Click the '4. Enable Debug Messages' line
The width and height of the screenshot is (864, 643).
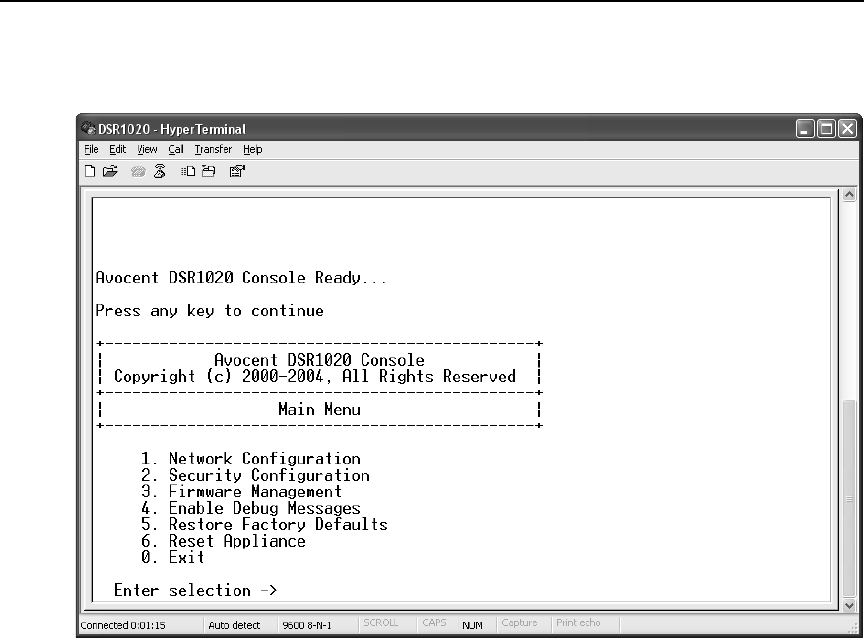(x=251, y=508)
